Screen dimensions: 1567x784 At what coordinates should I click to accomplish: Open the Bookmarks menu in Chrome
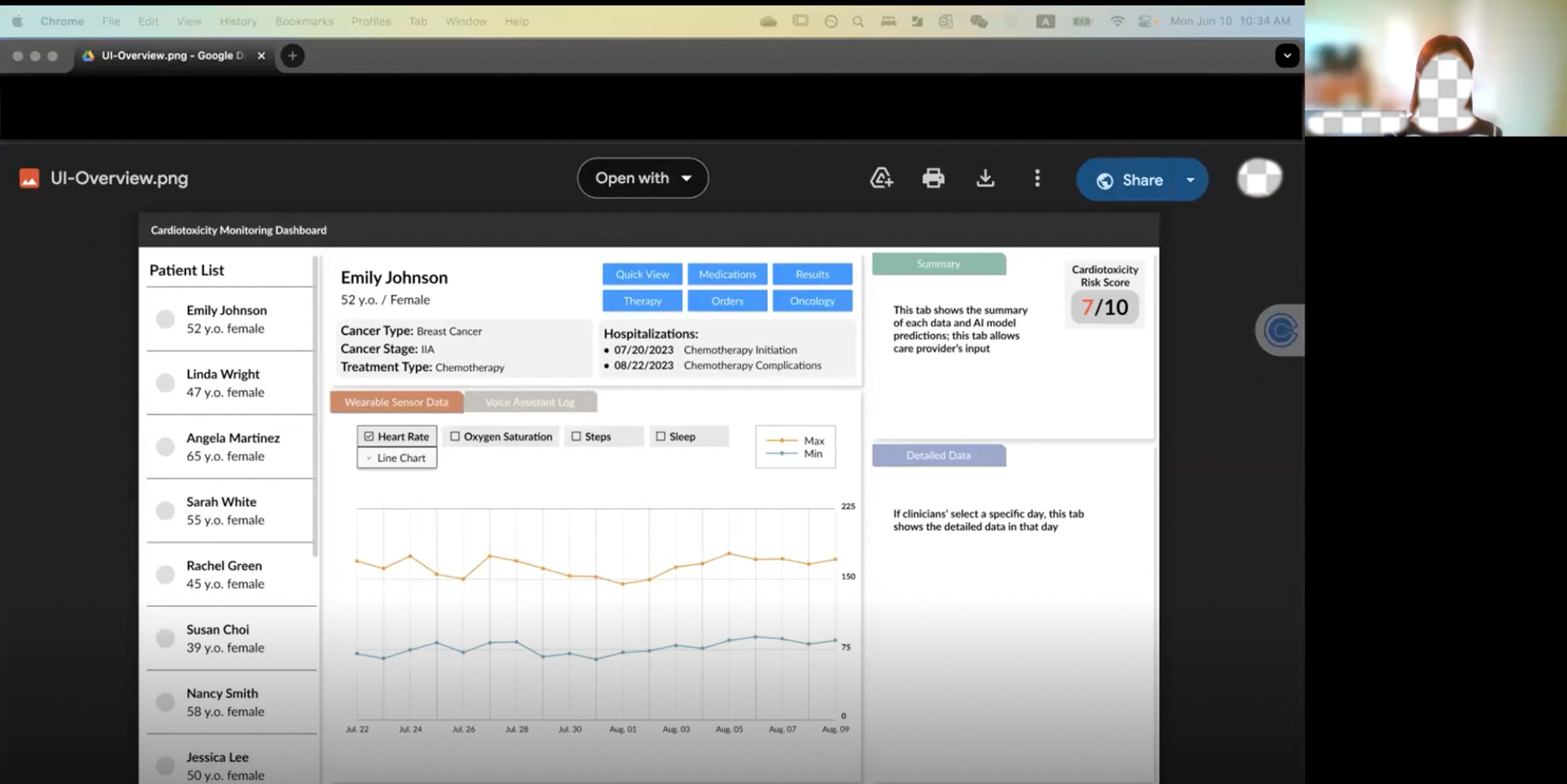pos(304,22)
